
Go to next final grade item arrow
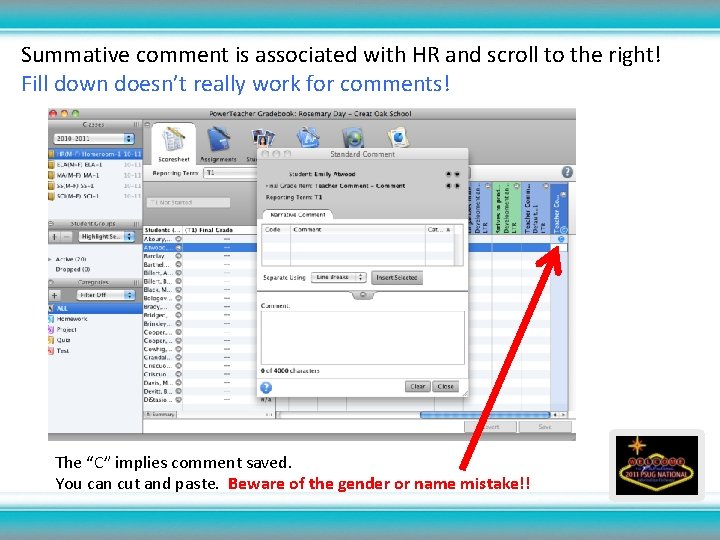click(457, 186)
